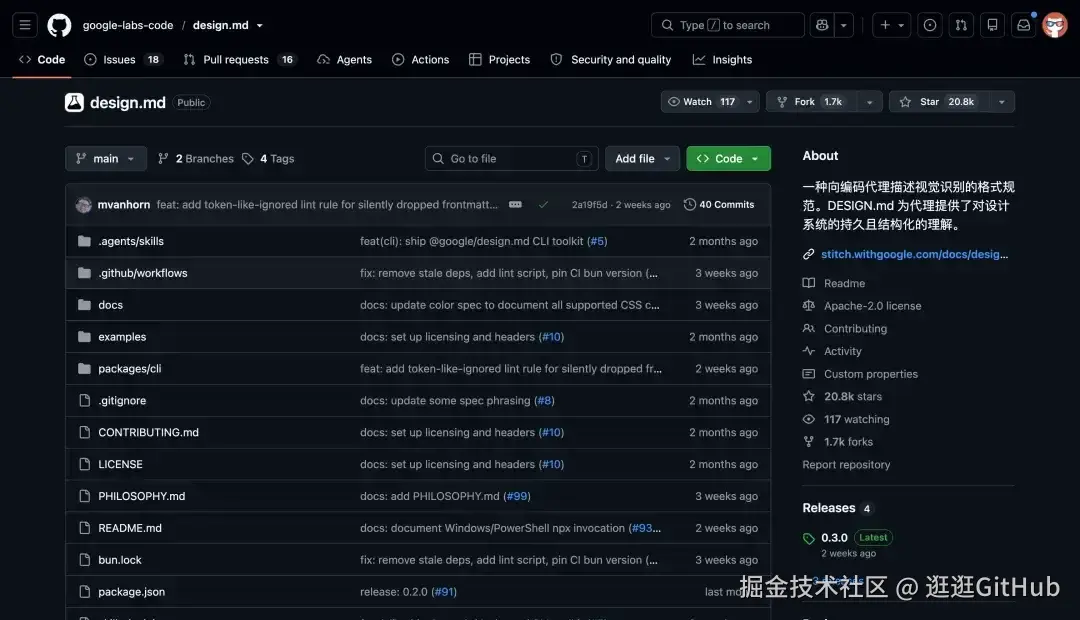The width and height of the screenshot is (1080, 620).
Task: Open Apache-2.0 license link
Action: pyautogui.click(x=872, y=306)
